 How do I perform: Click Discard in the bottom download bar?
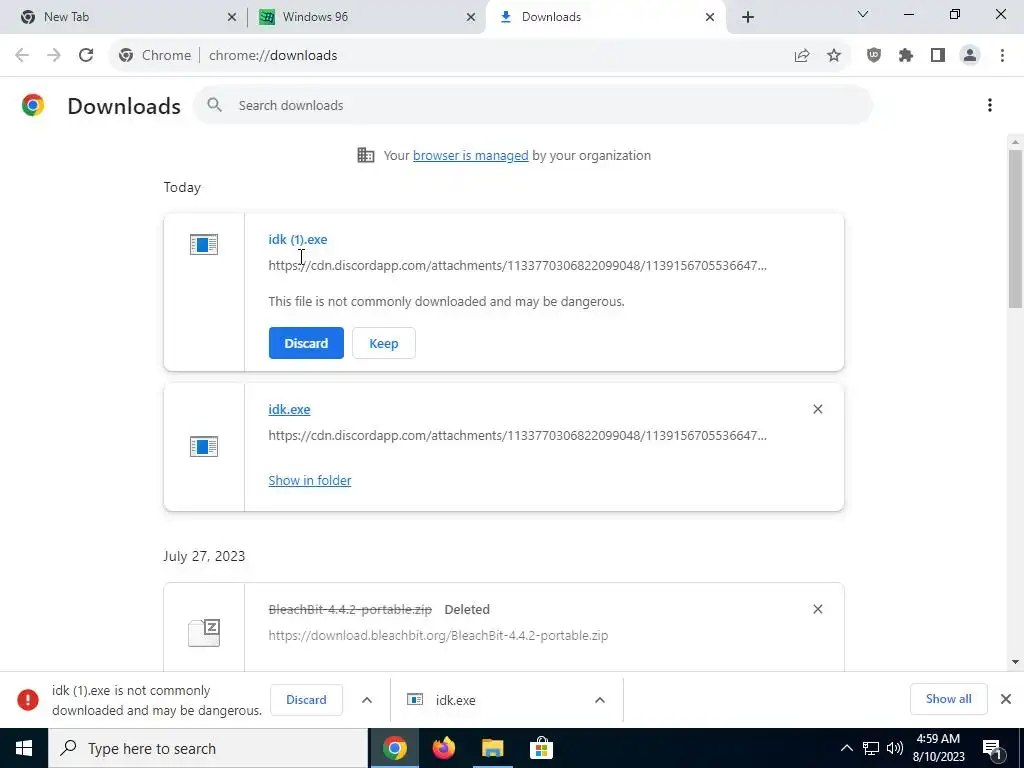click(306, 699)
